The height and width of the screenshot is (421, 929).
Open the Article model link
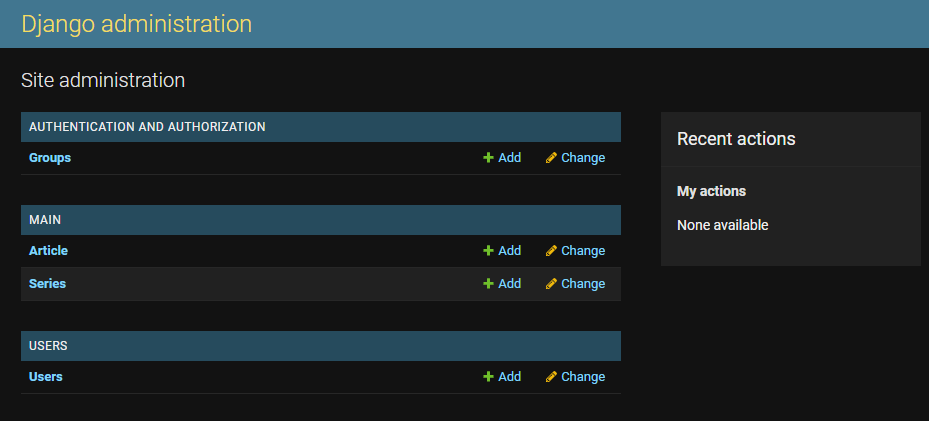click(48, 251)
